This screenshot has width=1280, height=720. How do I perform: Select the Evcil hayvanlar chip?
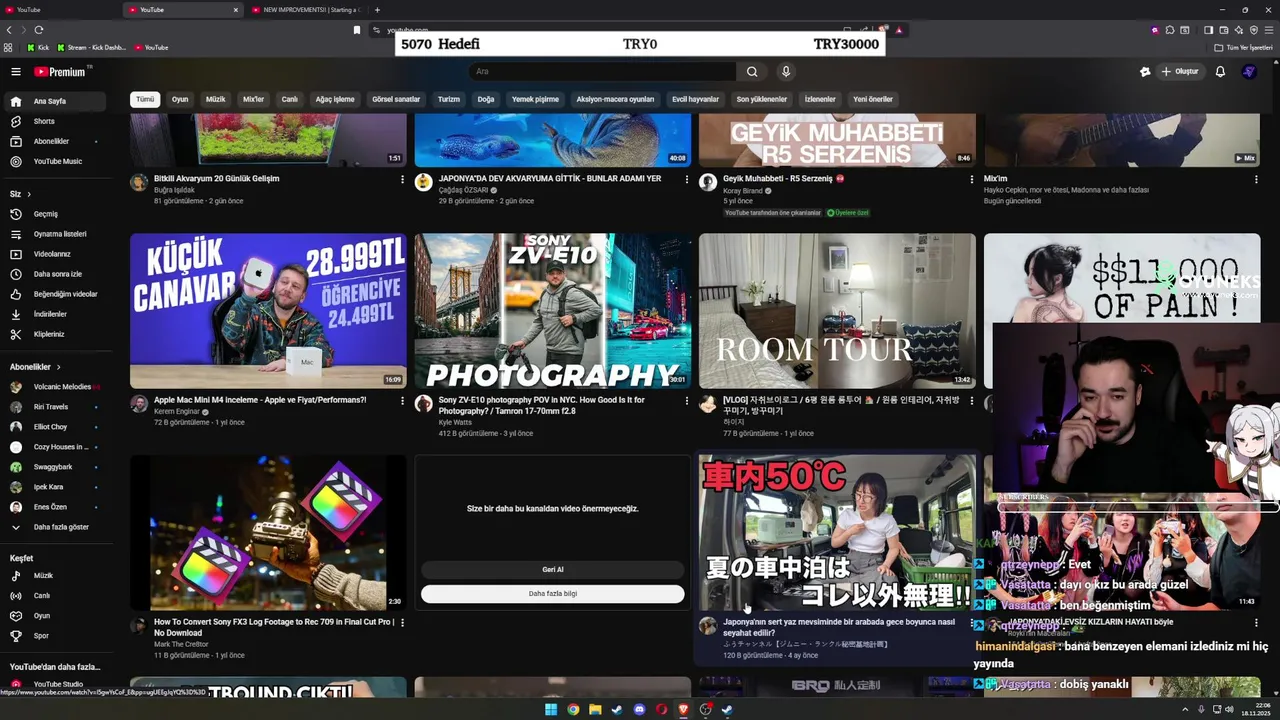[x=695, y=99]
